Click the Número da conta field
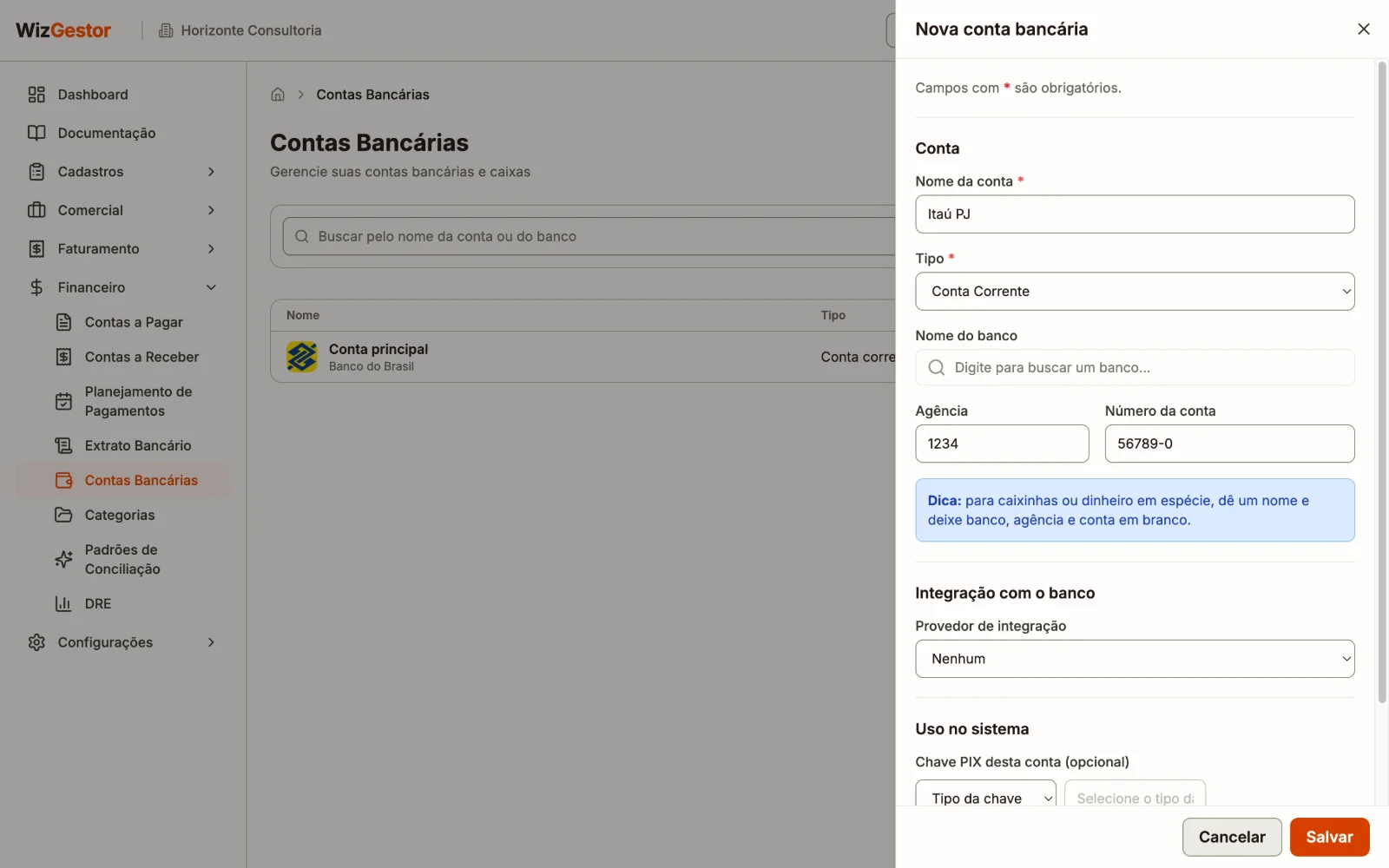 [1229, 444]
